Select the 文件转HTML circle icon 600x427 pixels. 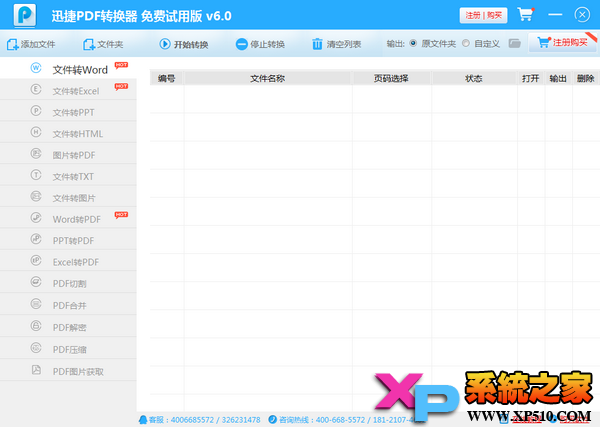36,132
